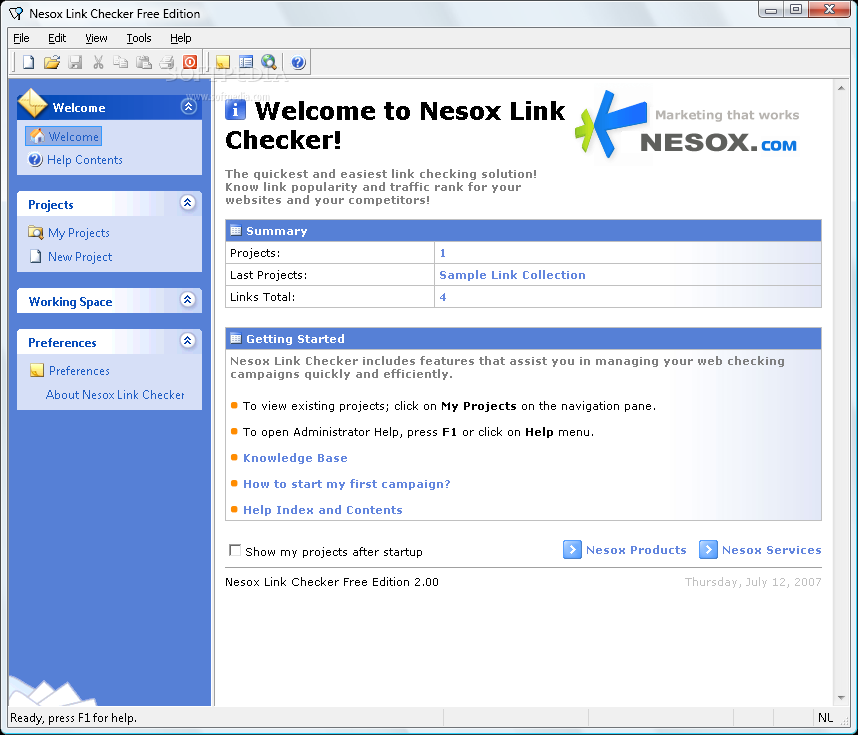The image size is (858, 735).
Task: Visit the Nesox Products link
Action: click(636, 550)
